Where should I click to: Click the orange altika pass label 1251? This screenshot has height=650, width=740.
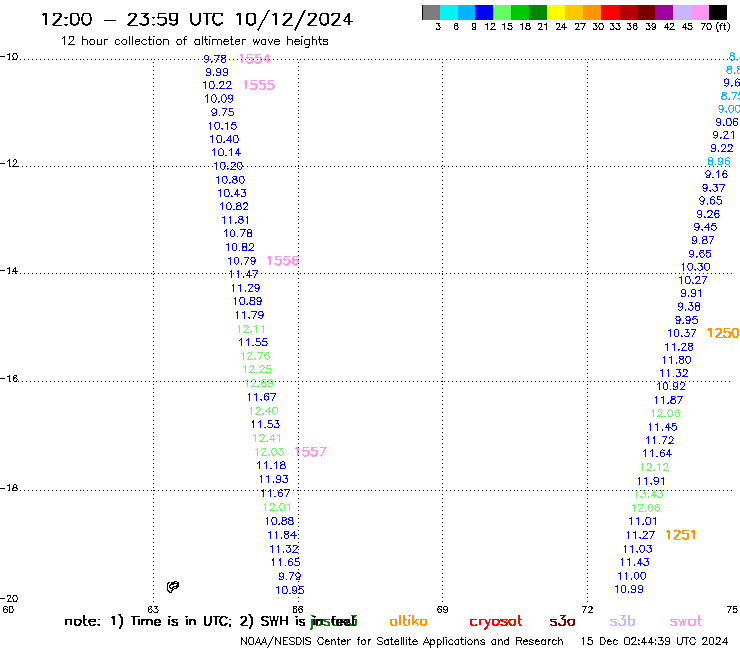tap(681, 535)
